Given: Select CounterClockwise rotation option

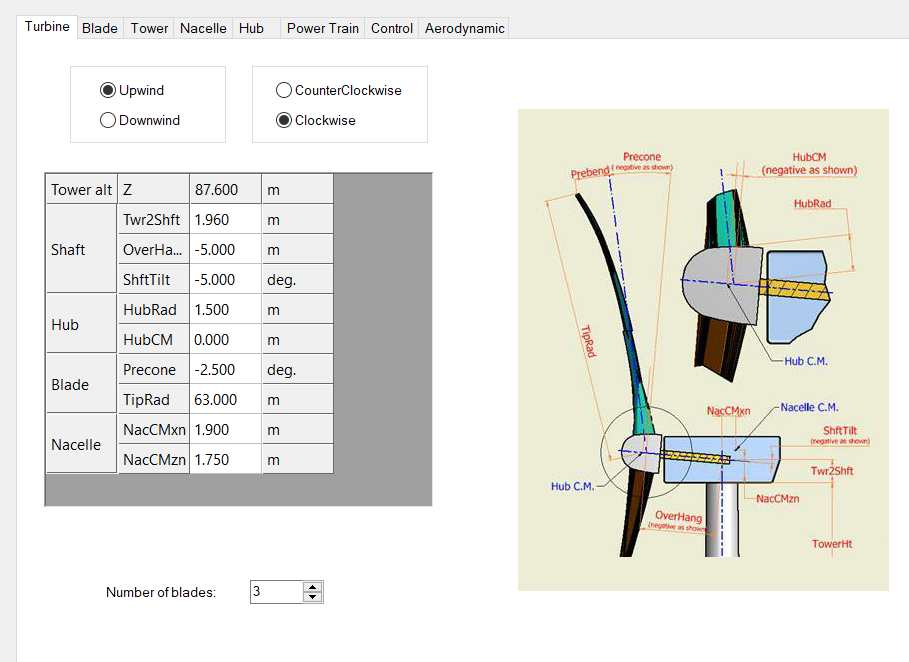Looking at the screenshot, I should [x=284, y=90].
